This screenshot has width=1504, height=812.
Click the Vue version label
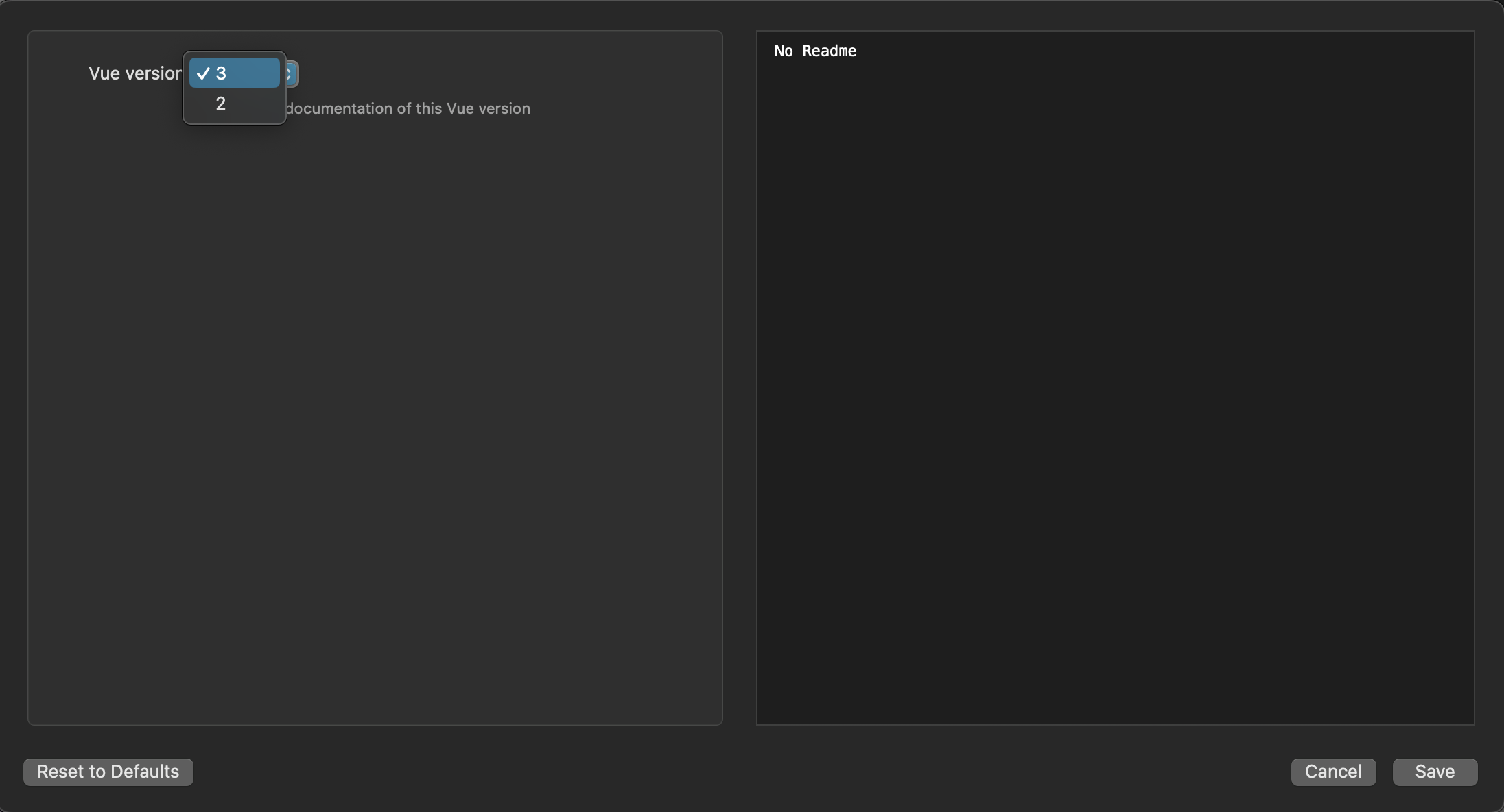135,73
